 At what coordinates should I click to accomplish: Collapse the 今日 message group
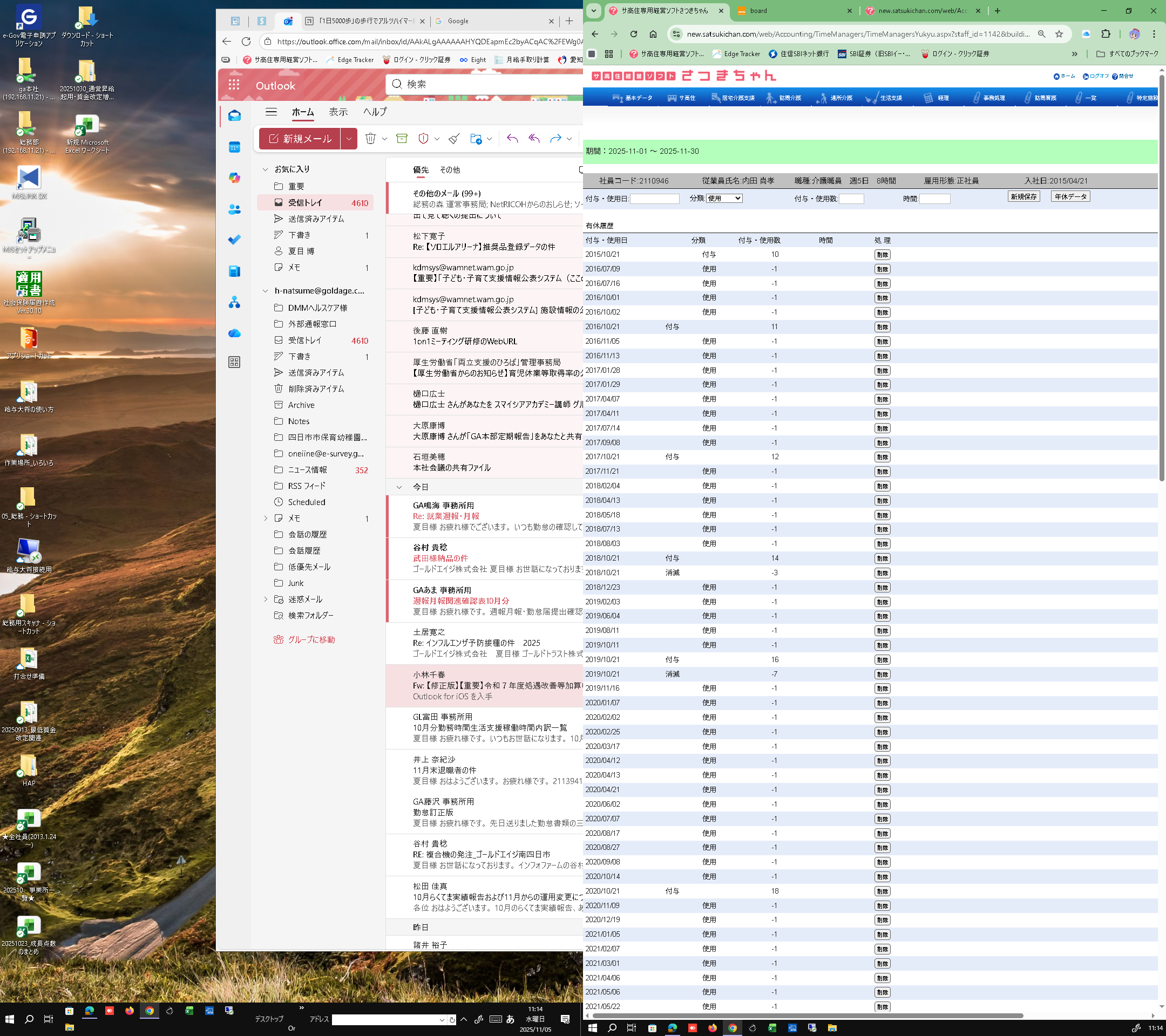click(x=399, y=487)
